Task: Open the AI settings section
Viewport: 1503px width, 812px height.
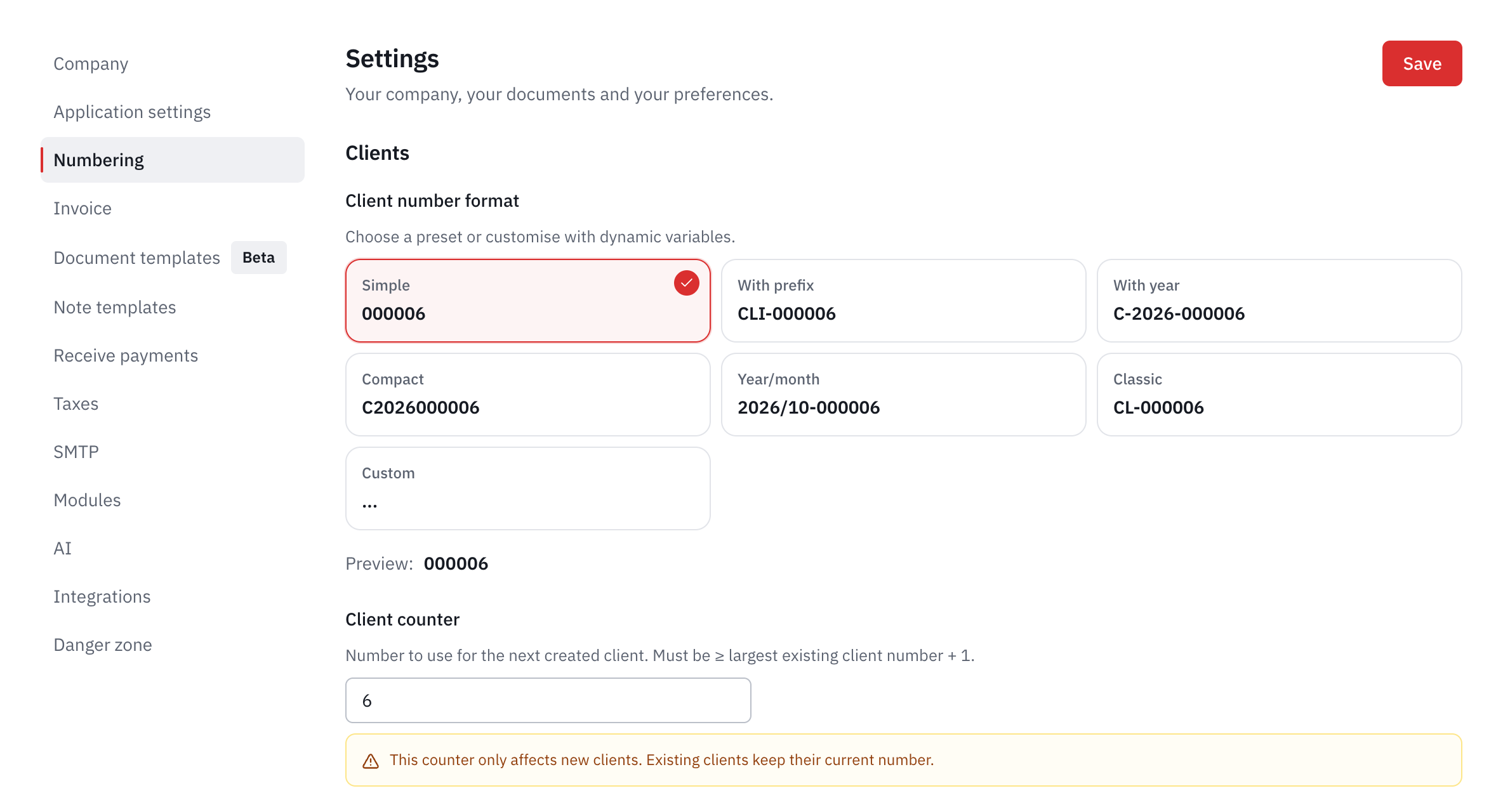Action: pos(173,548)
